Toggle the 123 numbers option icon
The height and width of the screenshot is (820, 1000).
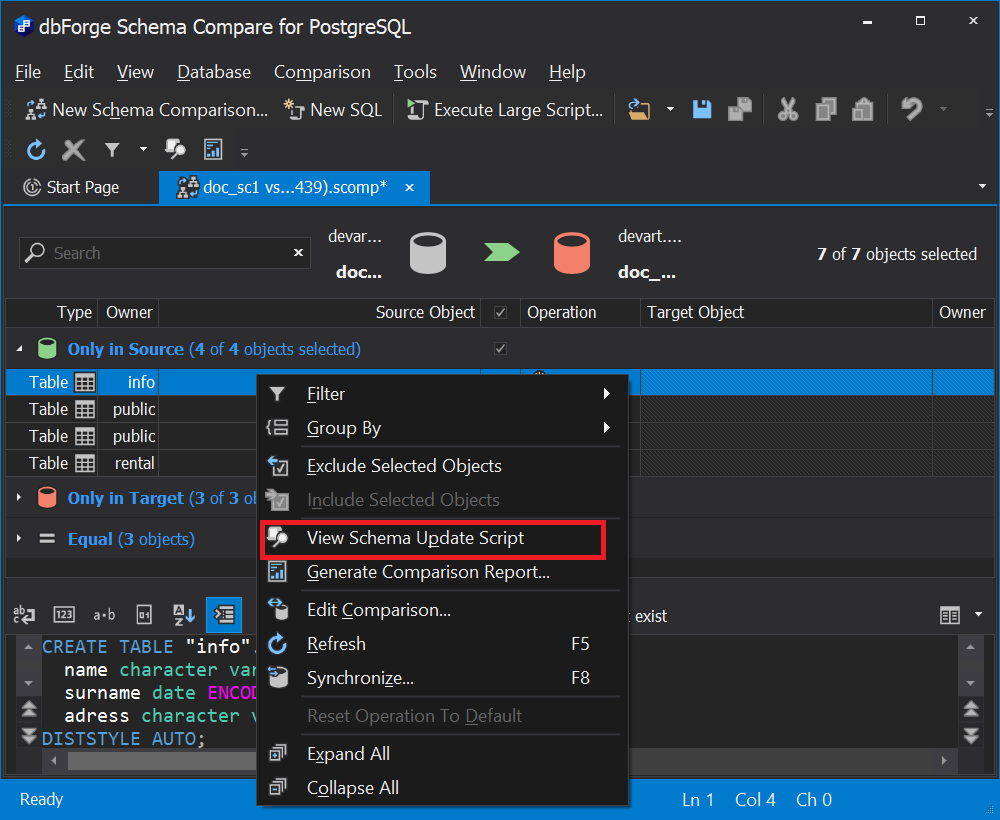tap(64, 615)
